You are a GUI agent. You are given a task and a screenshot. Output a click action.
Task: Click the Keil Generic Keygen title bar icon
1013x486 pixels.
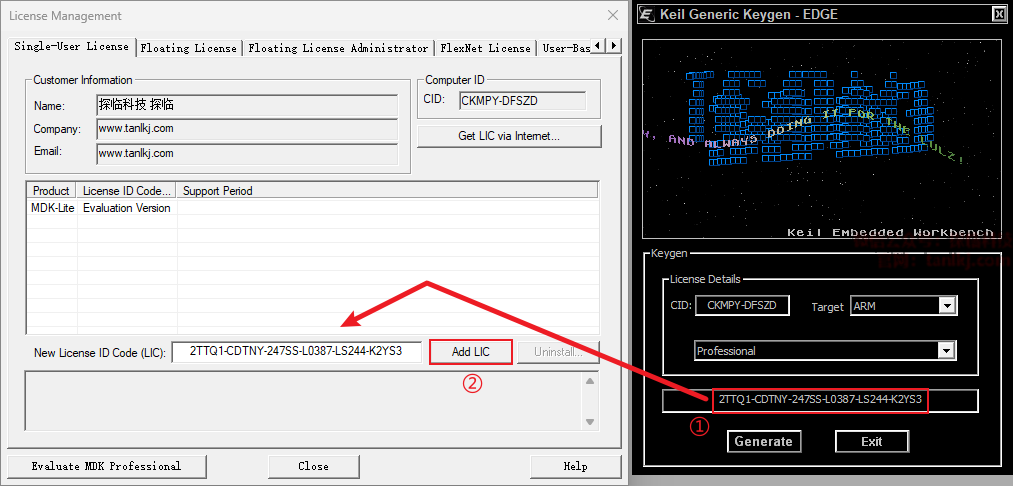[648, 14]
